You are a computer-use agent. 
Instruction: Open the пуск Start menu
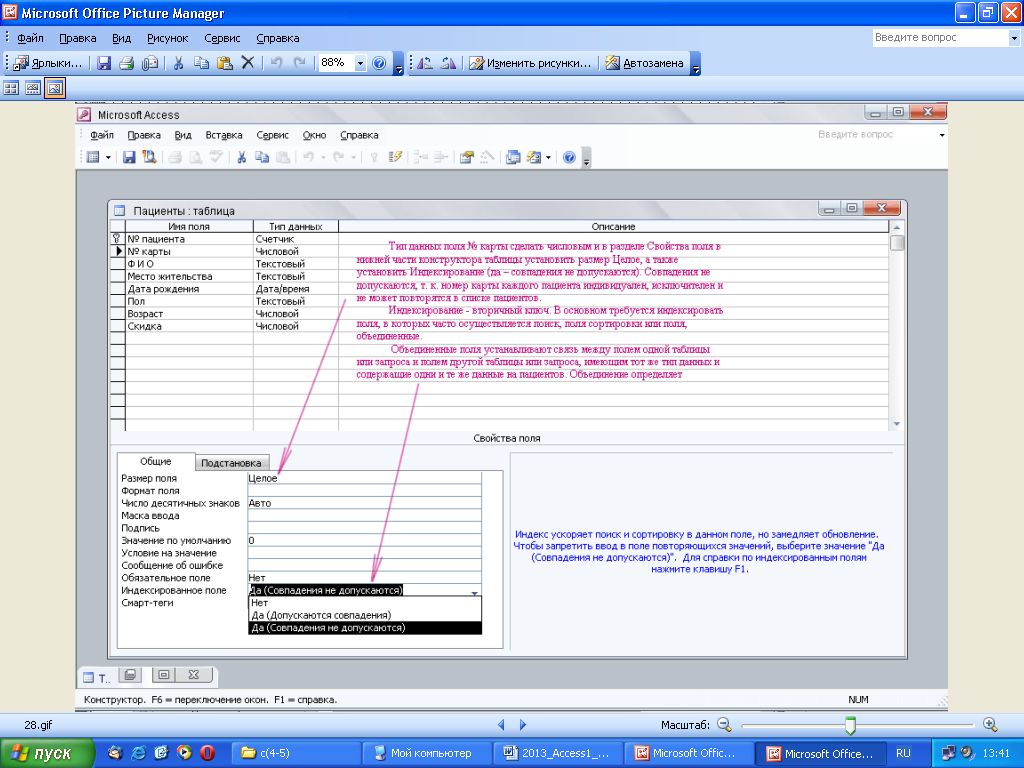[x=47, y=753]
